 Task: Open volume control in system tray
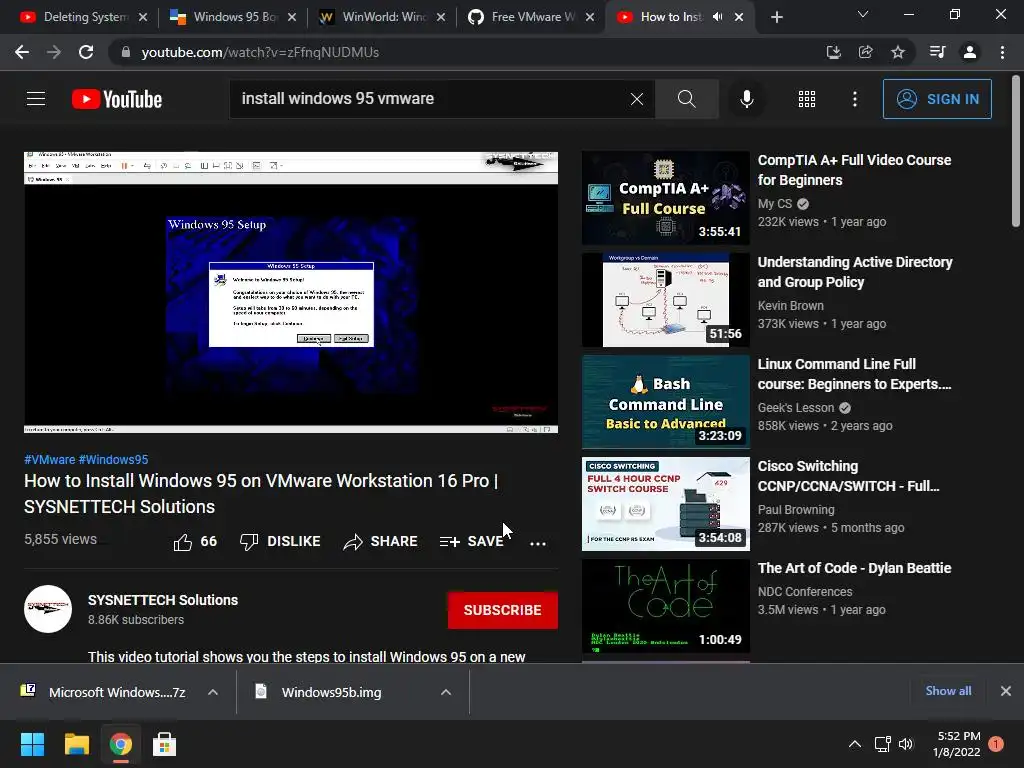pos(906,744)
